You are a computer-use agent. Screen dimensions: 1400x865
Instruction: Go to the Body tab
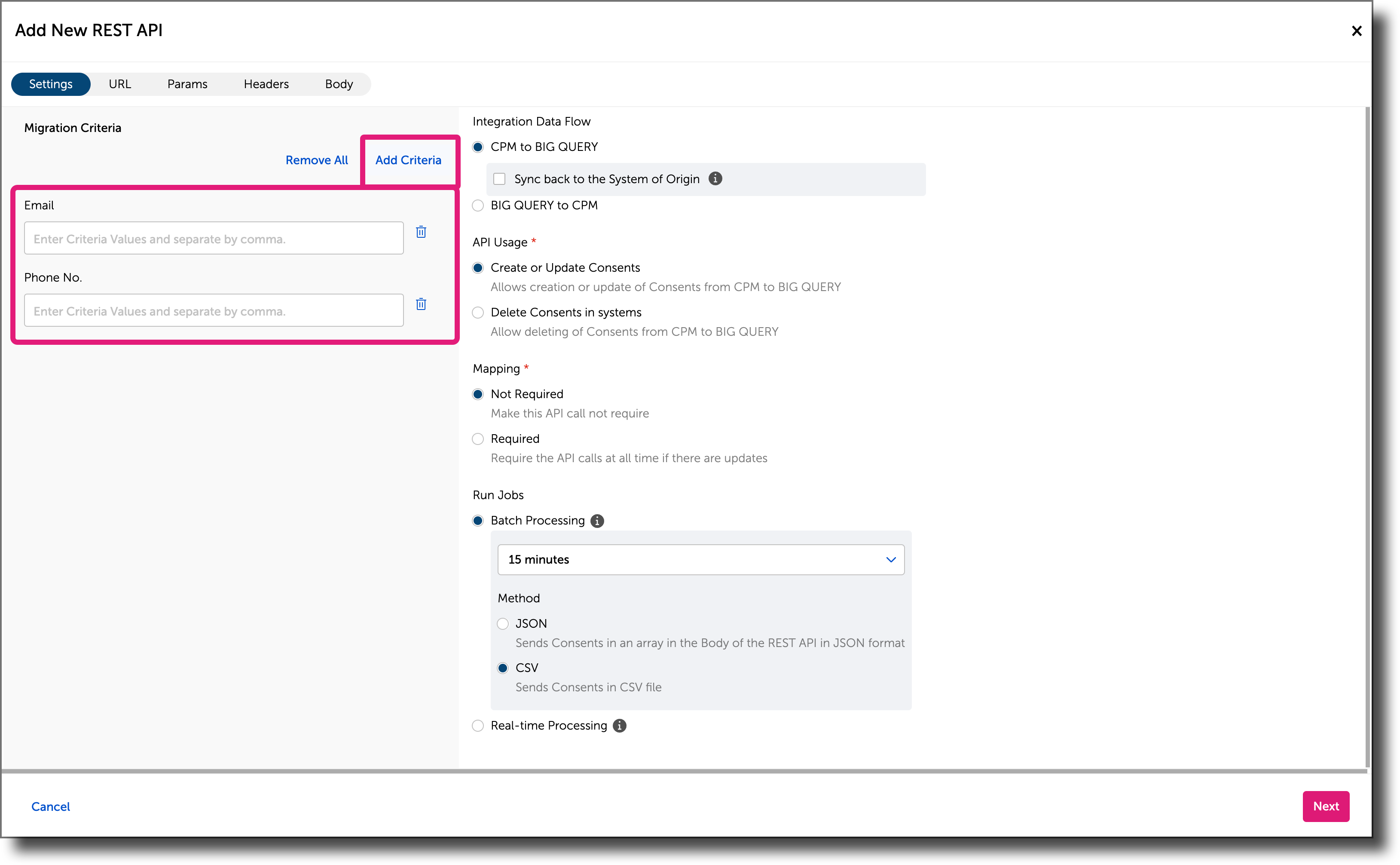point(339,85)
